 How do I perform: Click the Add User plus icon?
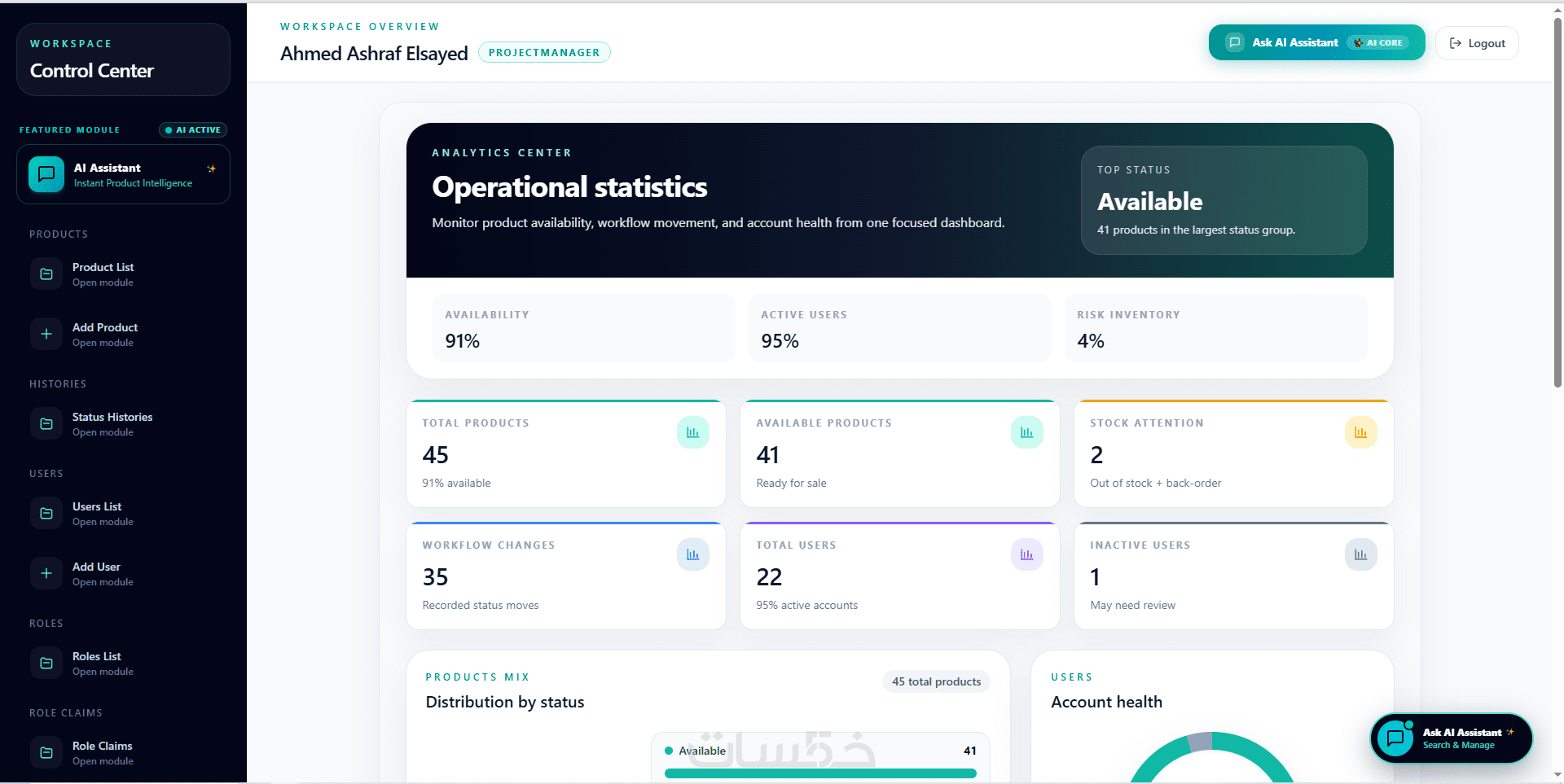pyautogui.click(x=46, y=574)
